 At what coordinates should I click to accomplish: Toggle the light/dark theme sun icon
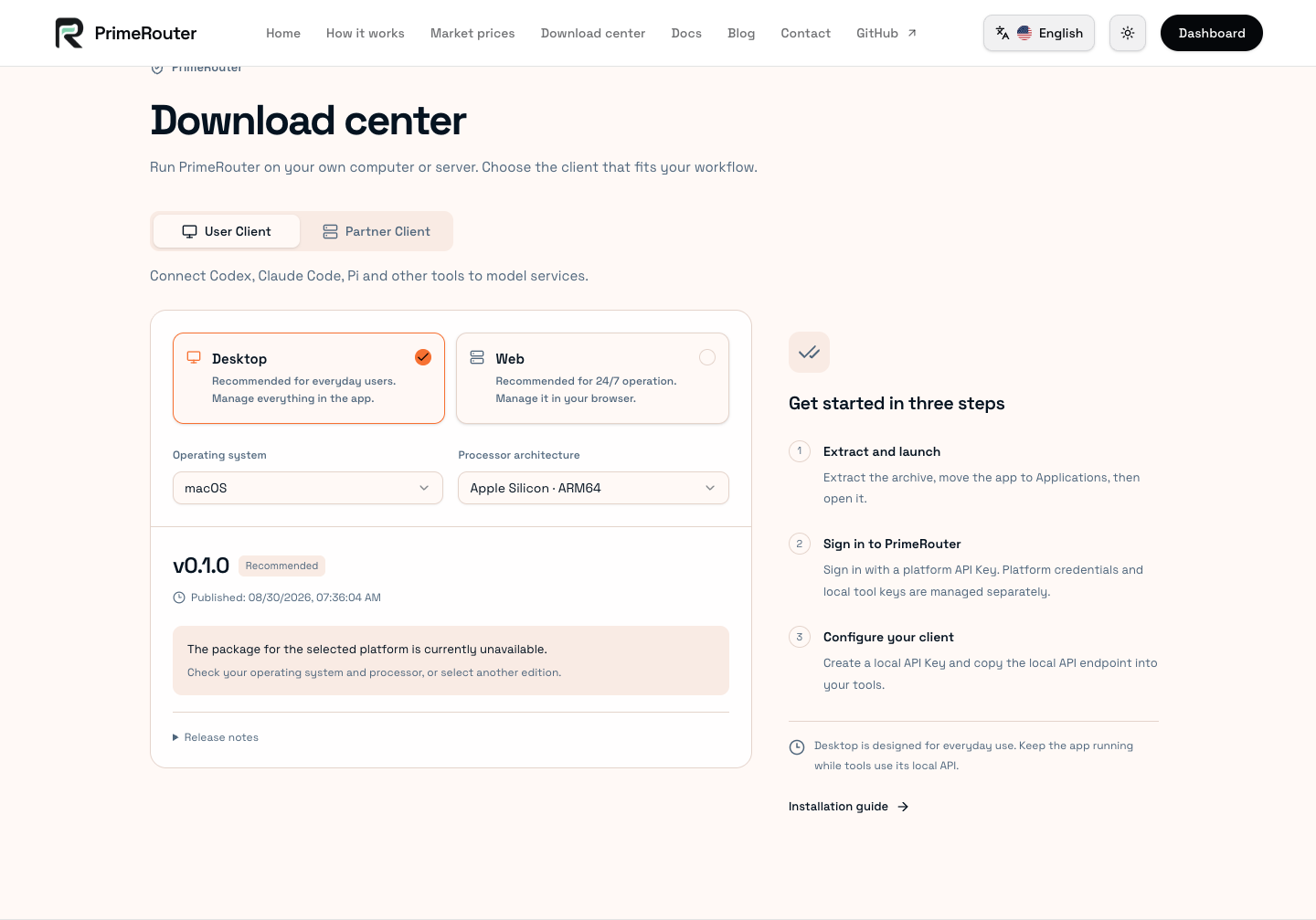(1128, 33)
